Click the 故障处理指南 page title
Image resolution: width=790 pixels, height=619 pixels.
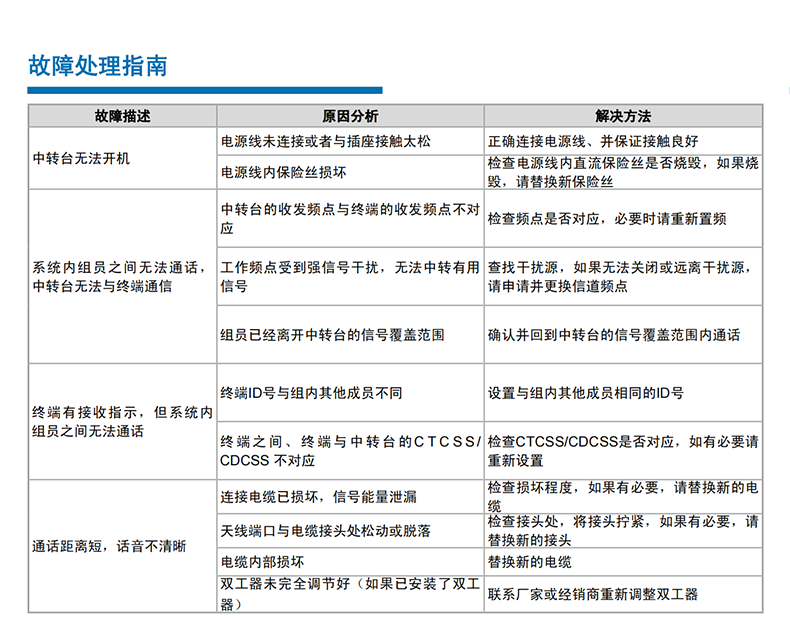pyautogui.click(x=97, y=66)
